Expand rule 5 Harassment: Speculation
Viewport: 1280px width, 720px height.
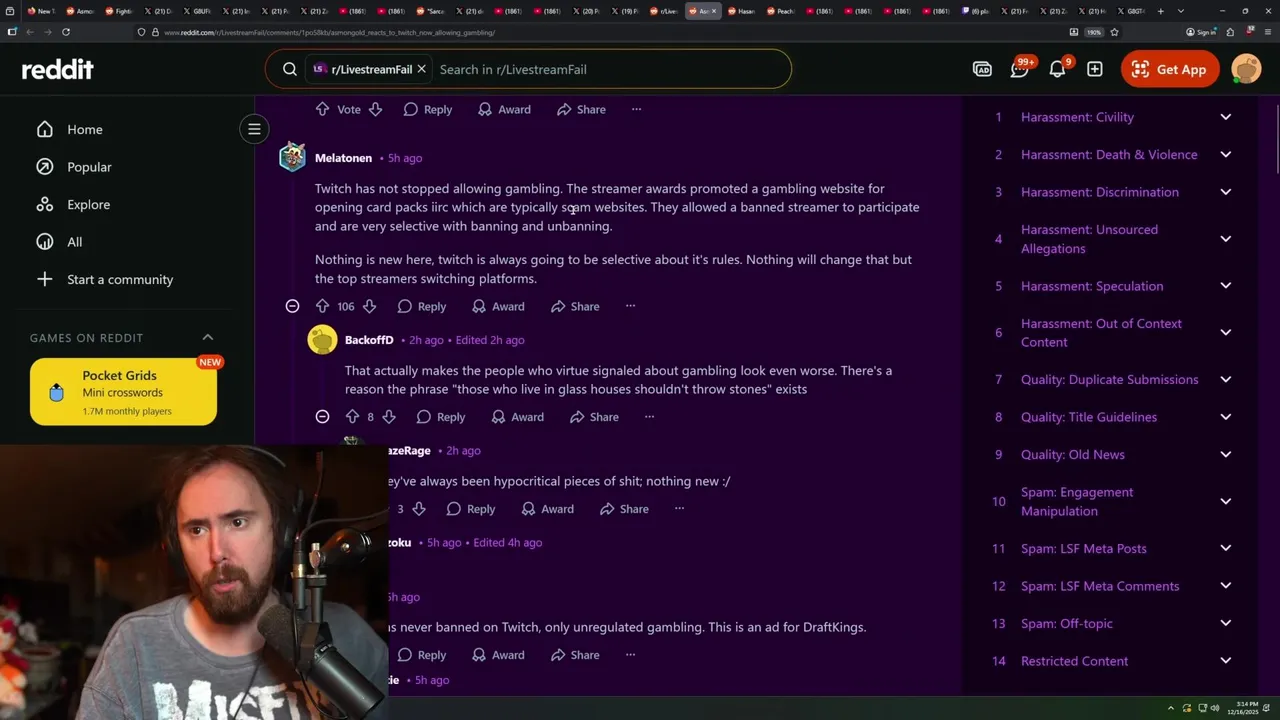point(1225,286)
